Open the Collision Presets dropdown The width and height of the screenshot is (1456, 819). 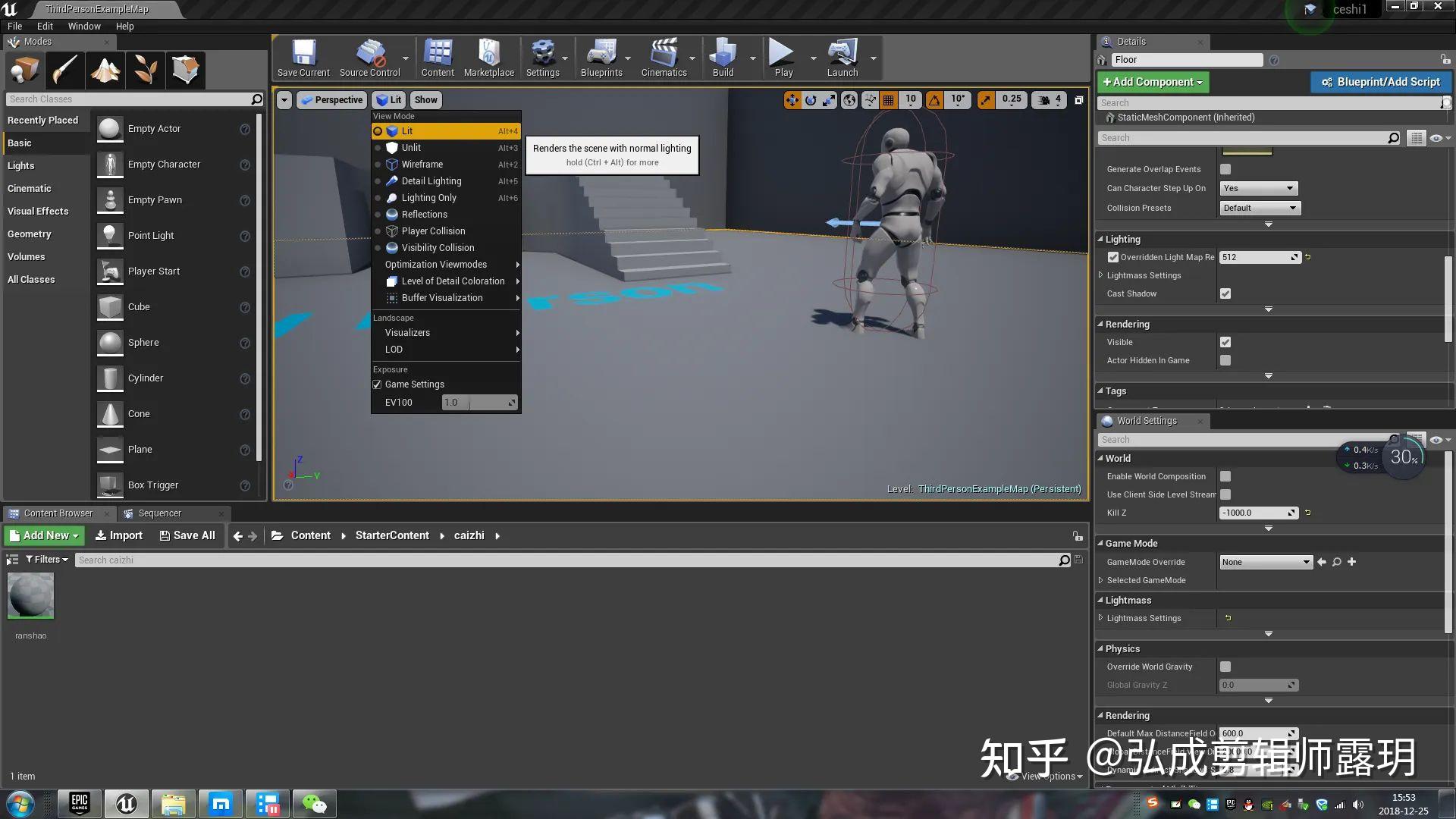(x=1260, y=208)
